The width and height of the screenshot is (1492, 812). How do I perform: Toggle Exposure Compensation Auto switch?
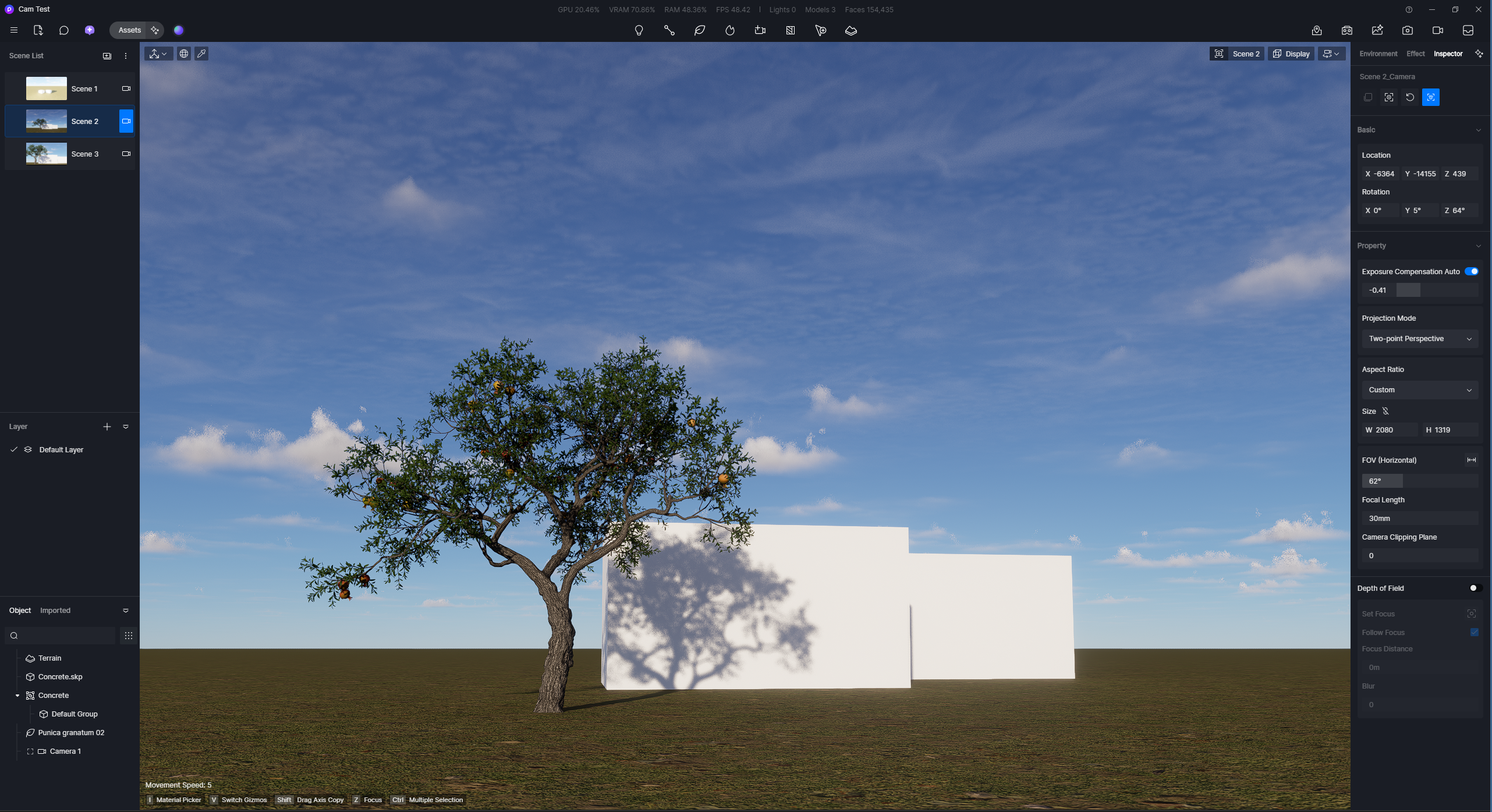[x=1471, y=271]
